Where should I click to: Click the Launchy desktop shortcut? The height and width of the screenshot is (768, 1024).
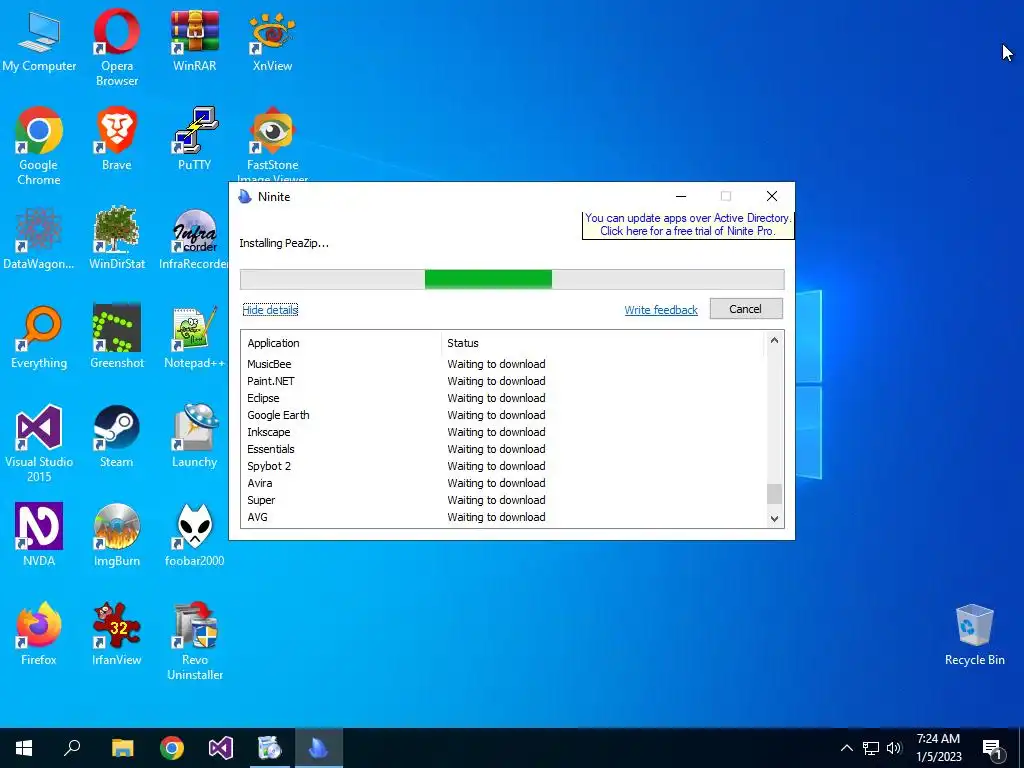tap(195, 438)
